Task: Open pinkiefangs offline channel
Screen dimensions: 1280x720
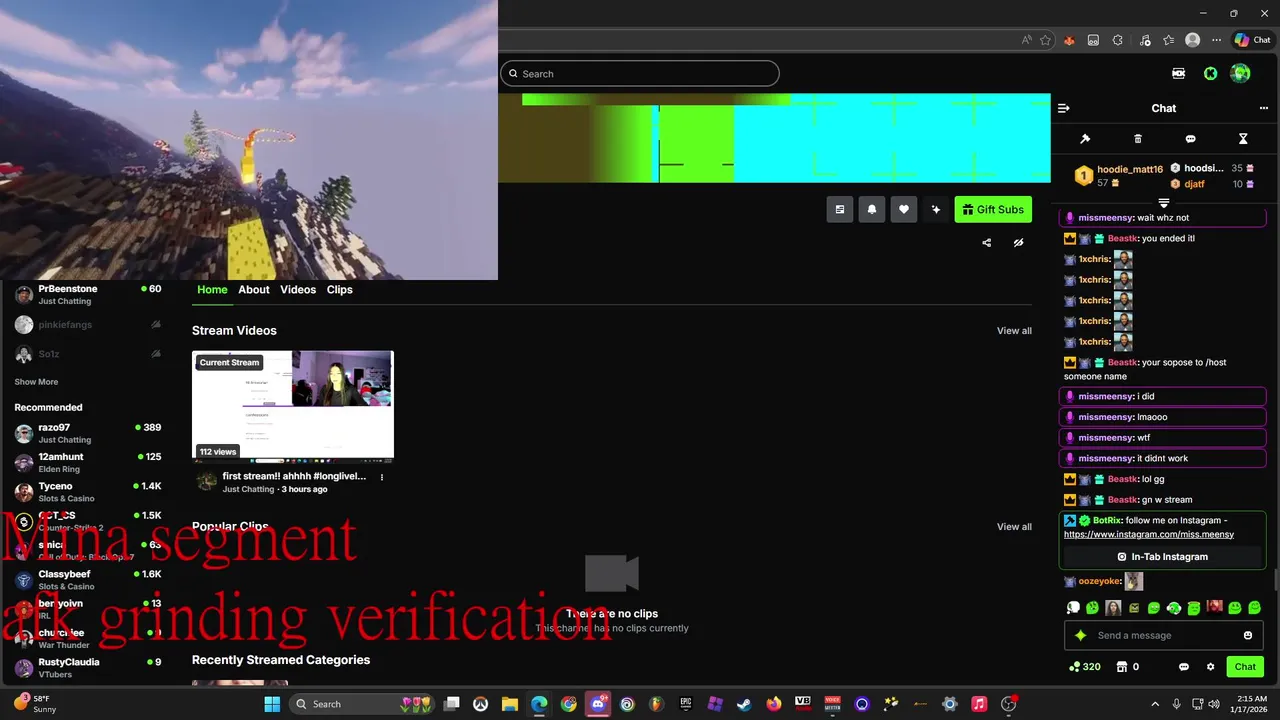Action: tap(88, 325)
